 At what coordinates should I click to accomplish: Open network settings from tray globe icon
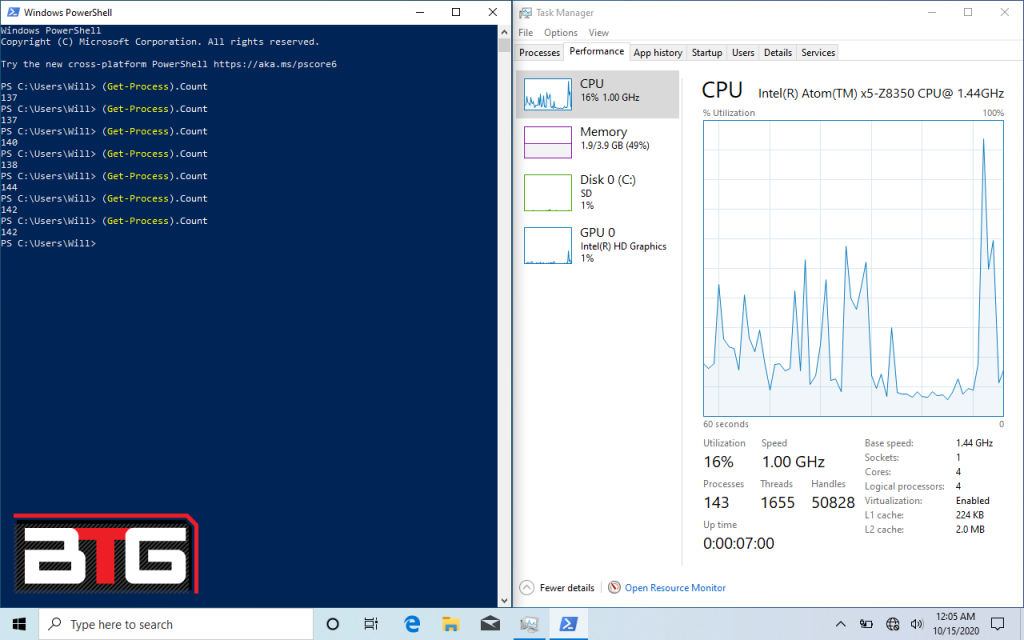coord(892,624)
